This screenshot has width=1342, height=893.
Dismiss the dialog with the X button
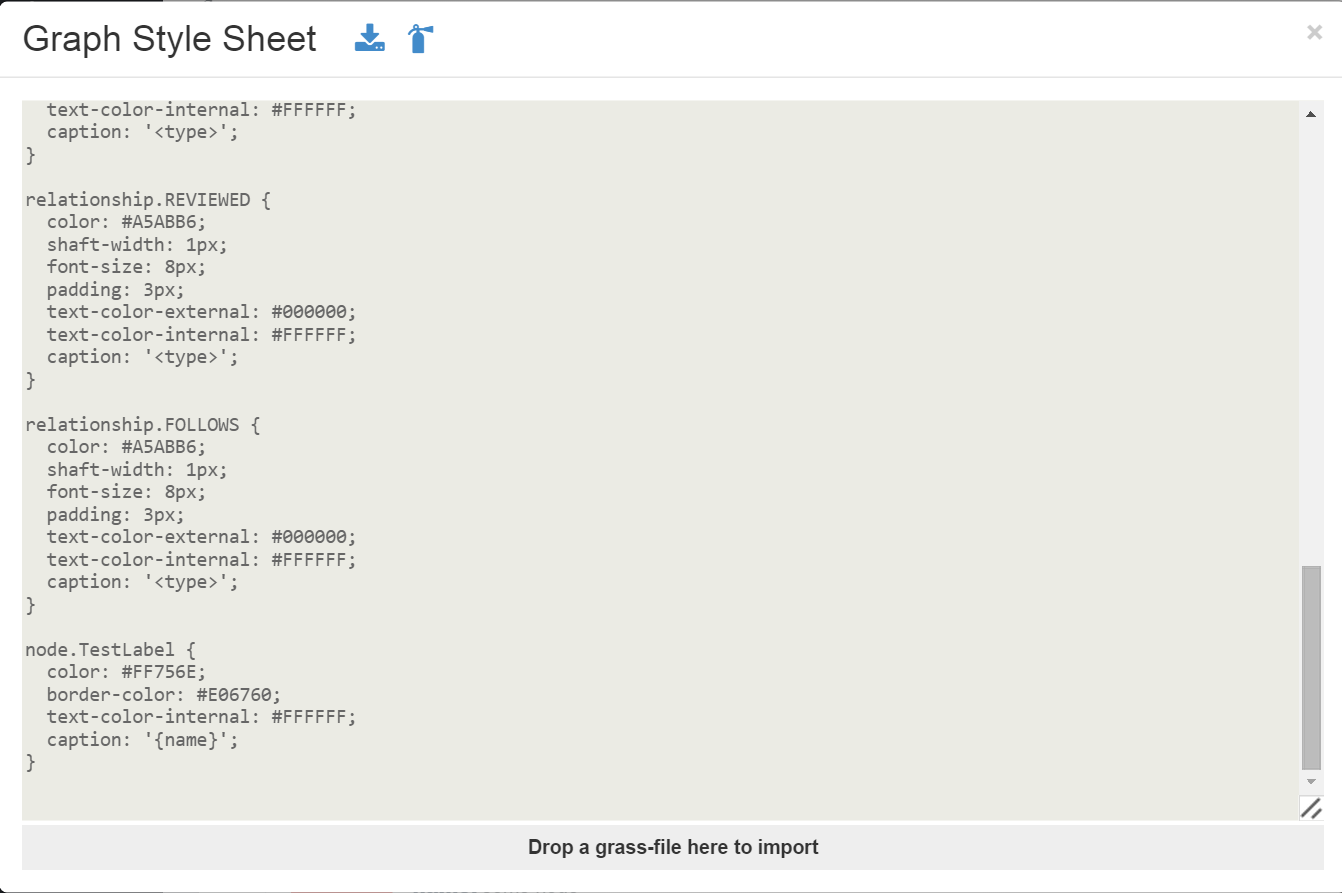[x=1313, y=32]
